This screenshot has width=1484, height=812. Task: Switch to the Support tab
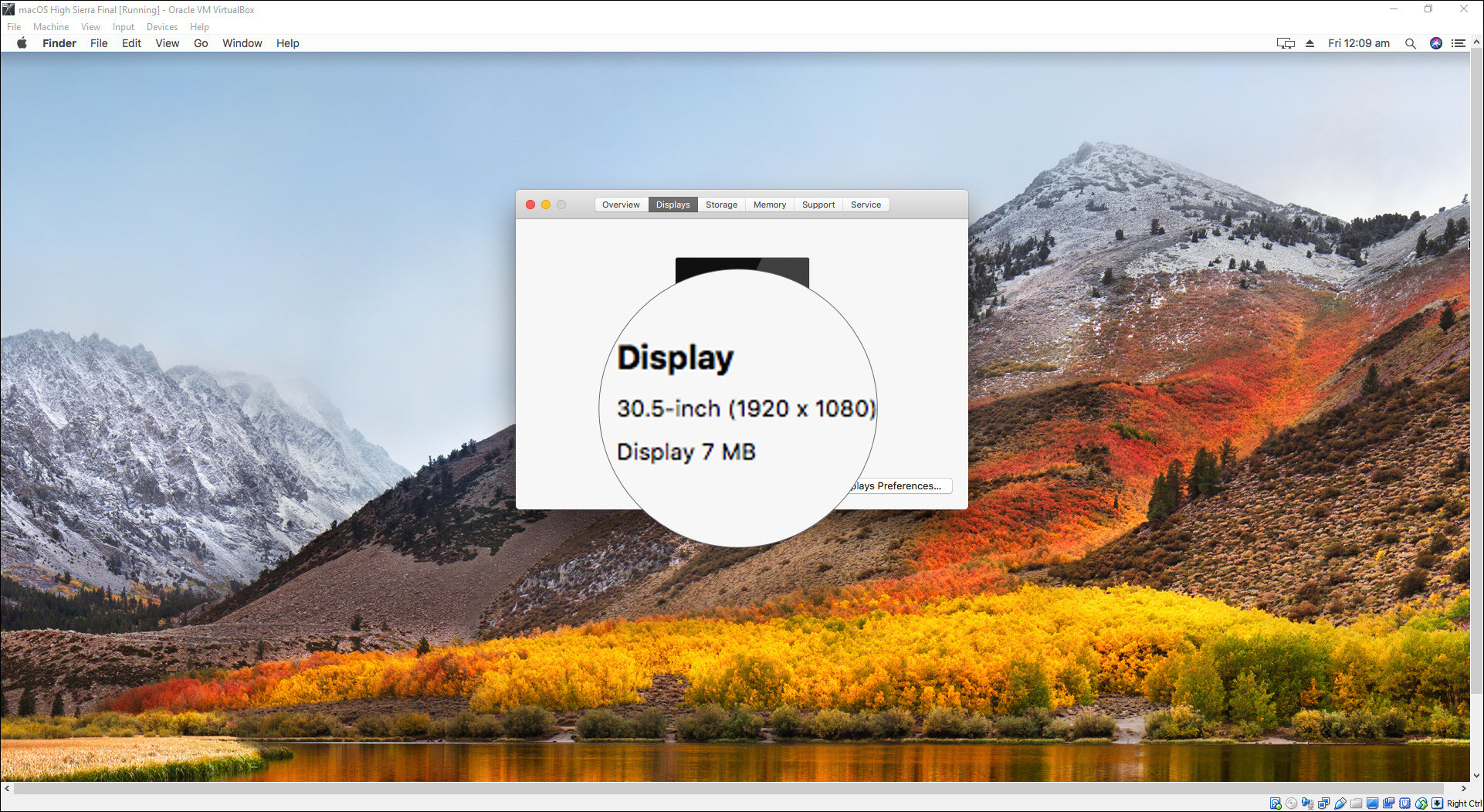(818, 205)
